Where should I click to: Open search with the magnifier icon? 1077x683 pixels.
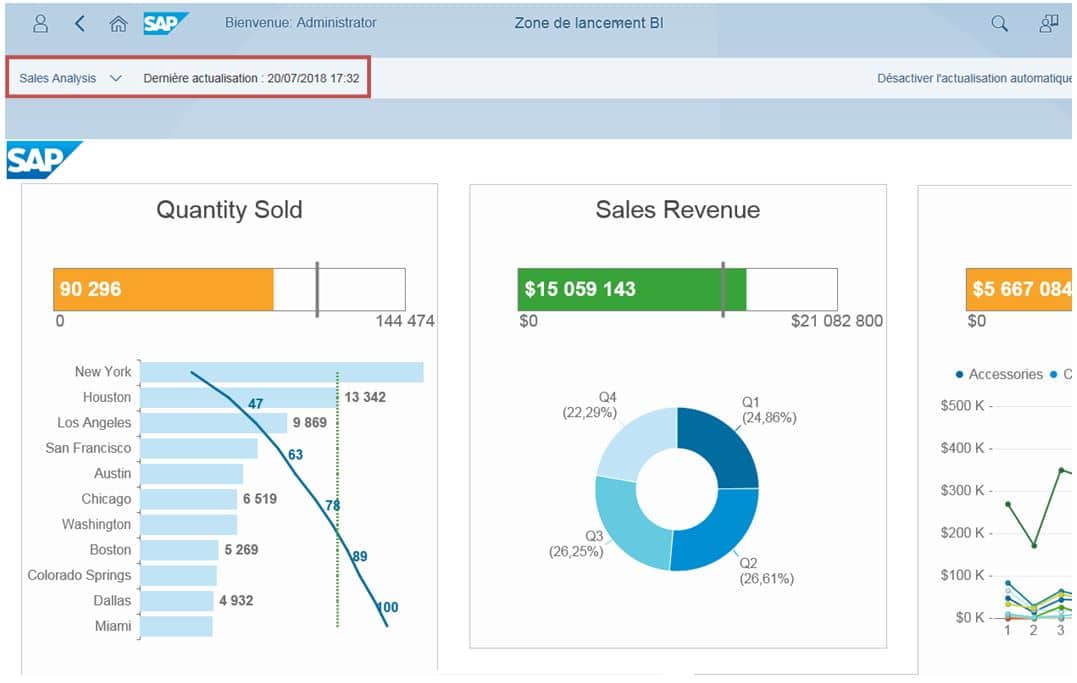999,22
